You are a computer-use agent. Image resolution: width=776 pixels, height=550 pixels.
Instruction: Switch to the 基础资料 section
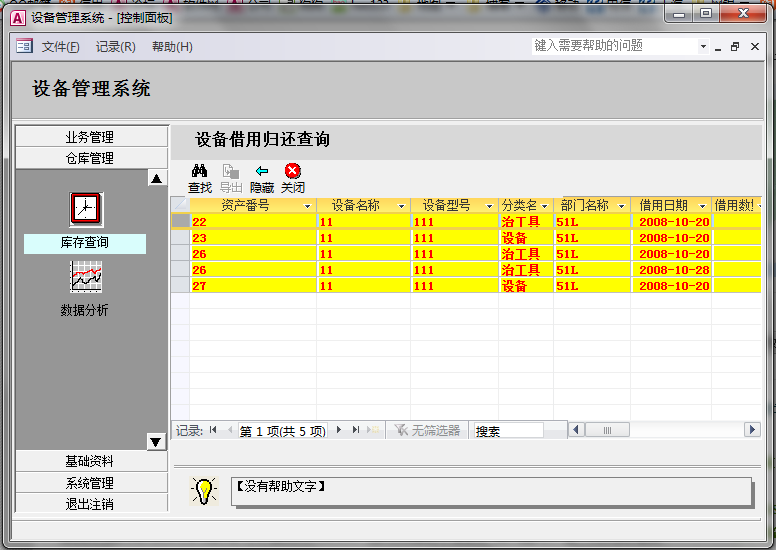(x=92, y=461)
